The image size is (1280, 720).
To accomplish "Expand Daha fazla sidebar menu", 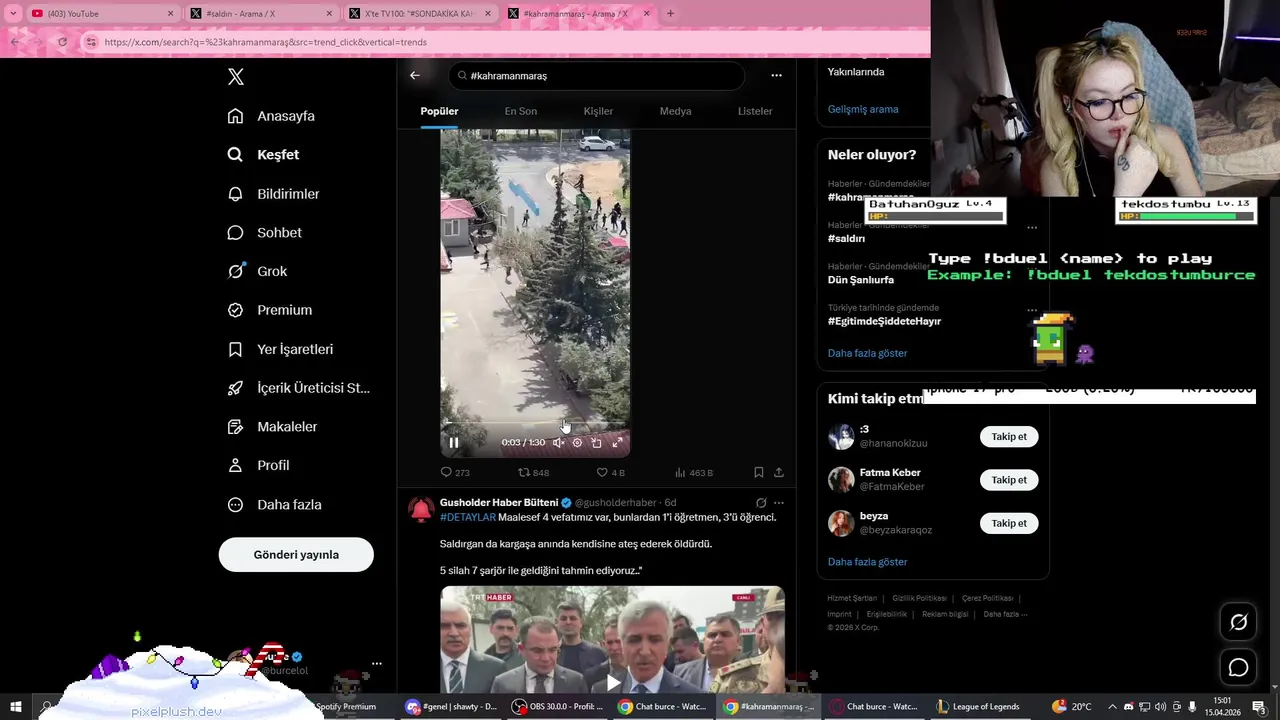I will tap(274, 505).
